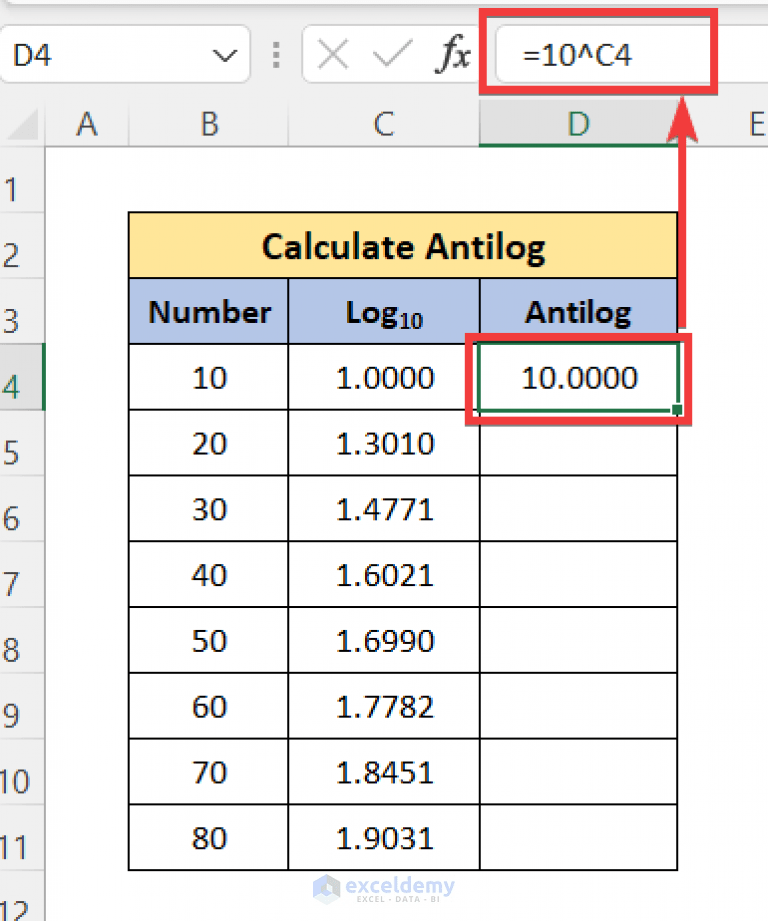Click the vertical dots separator near Name Box
This screenshot has height=921, width=768.
coord(276,55)
